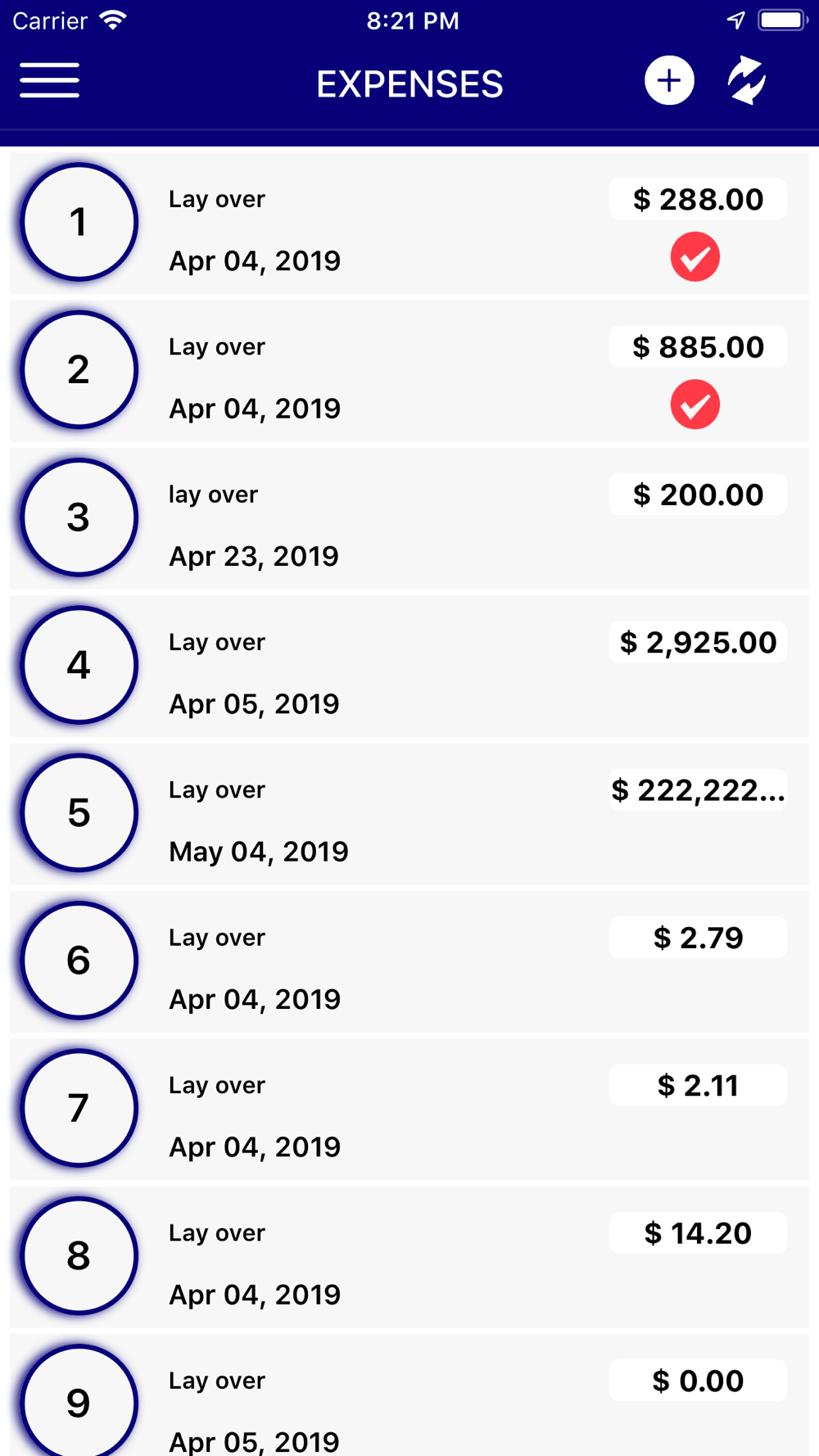Toggle red checkmark on $885.00 expense

pos(695,405)
